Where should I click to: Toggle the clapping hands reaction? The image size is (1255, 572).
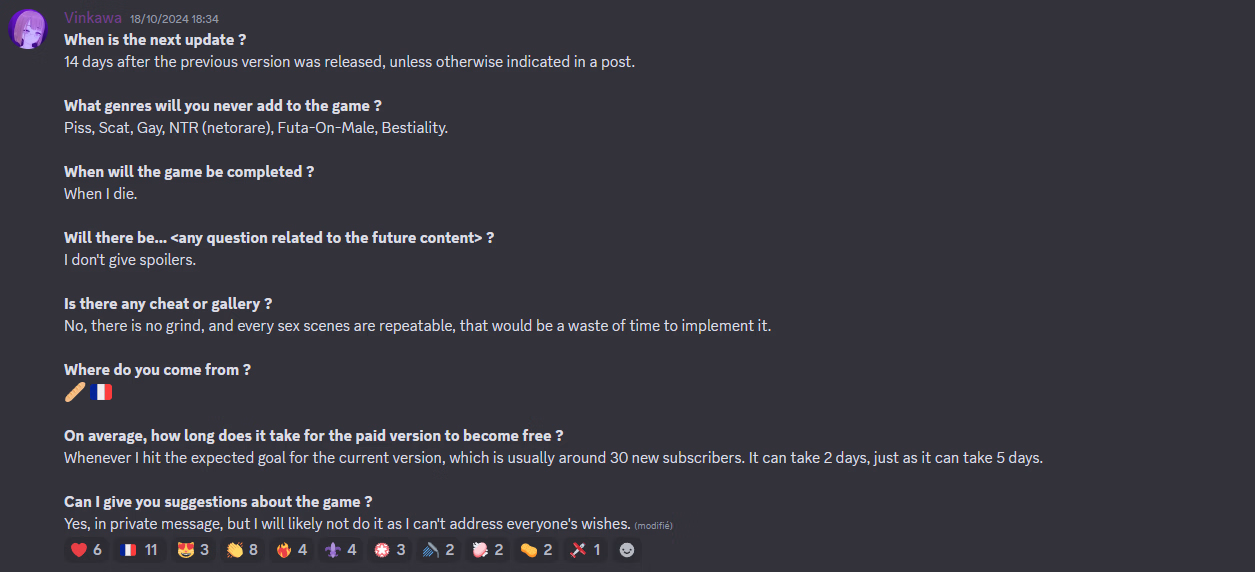pyautogui.click(x=242, y=550)
